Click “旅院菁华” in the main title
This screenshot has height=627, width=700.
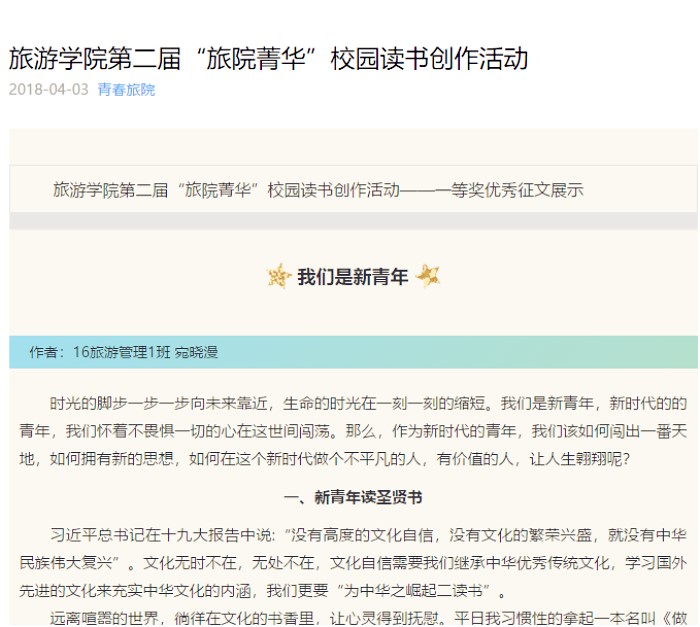click(x=260, y=58)
